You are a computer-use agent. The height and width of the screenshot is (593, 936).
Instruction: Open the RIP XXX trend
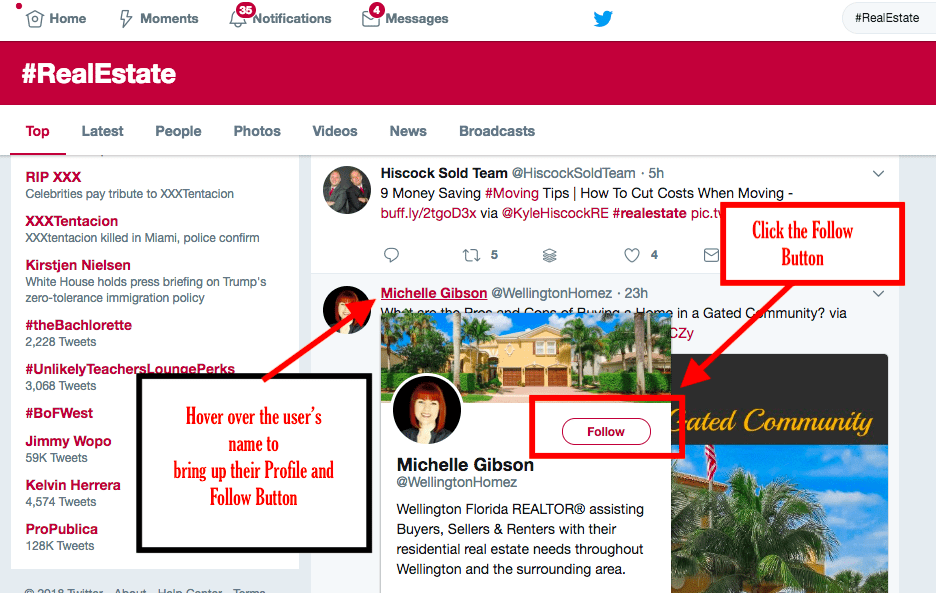tap(53, 177)
